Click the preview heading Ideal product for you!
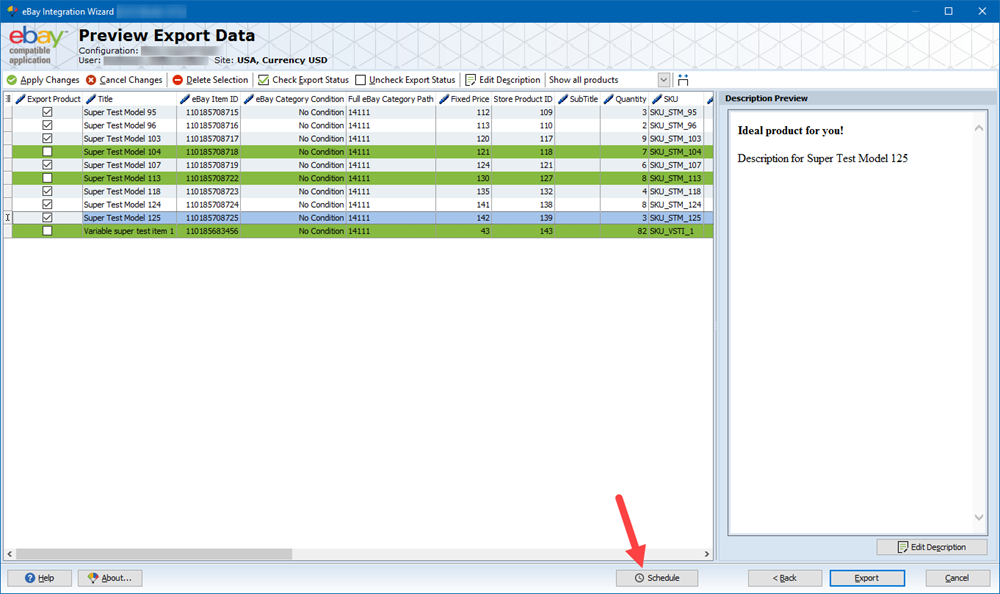 pyautogui.click(x=790, y=130)
